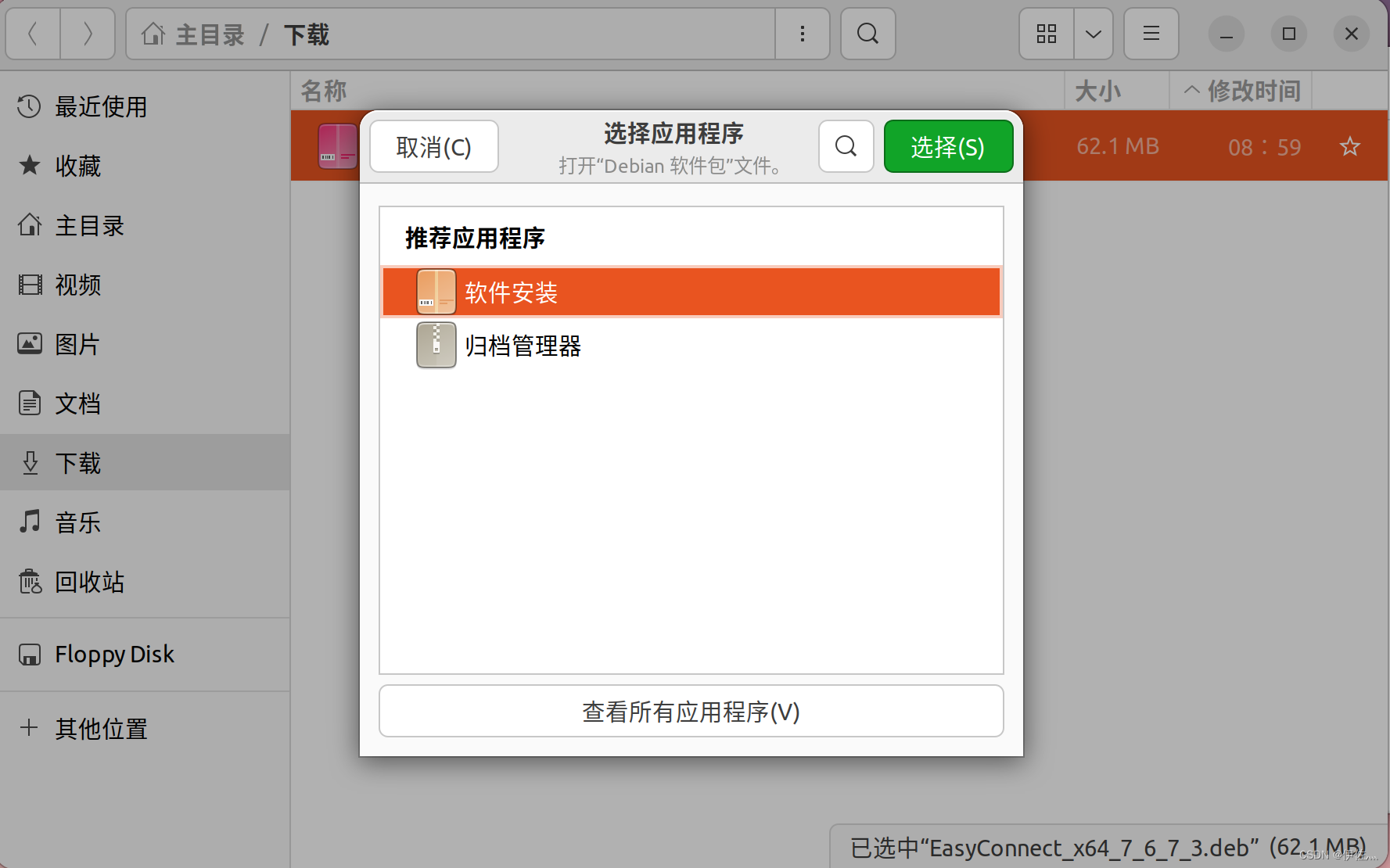
Task: Click the Cancel (取消) button in dialog
Action: pyautogui.click(x=434, y=146)
